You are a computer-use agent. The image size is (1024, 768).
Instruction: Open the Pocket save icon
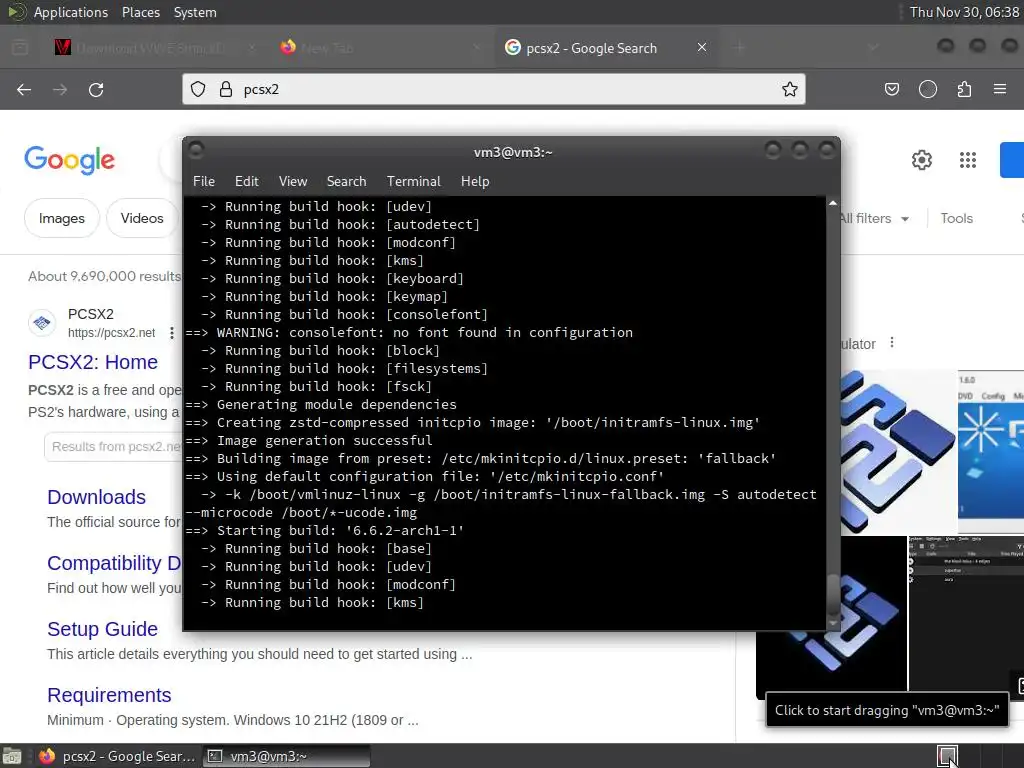pyautogui.click(x=892, y=89)
